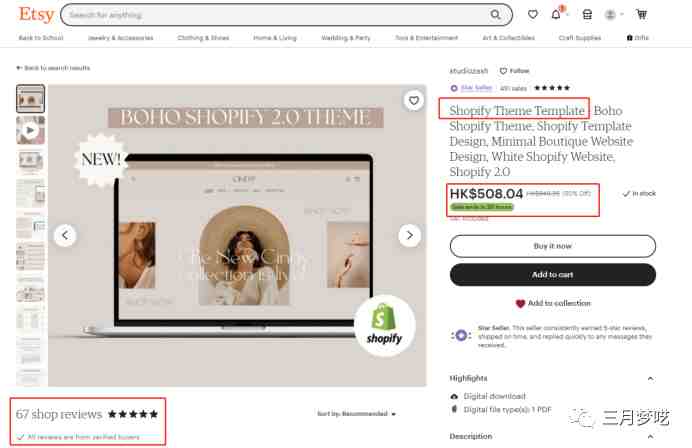Collapse the Highlights section chevron
Viewport: 692px width, 448px height.
(x=650, y=379)
